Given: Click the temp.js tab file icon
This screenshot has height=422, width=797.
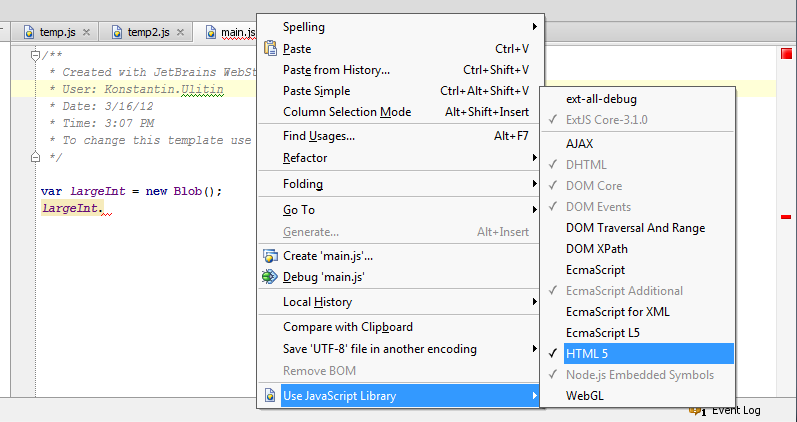Looking at the screenshot, I should [x=29, y=32].
